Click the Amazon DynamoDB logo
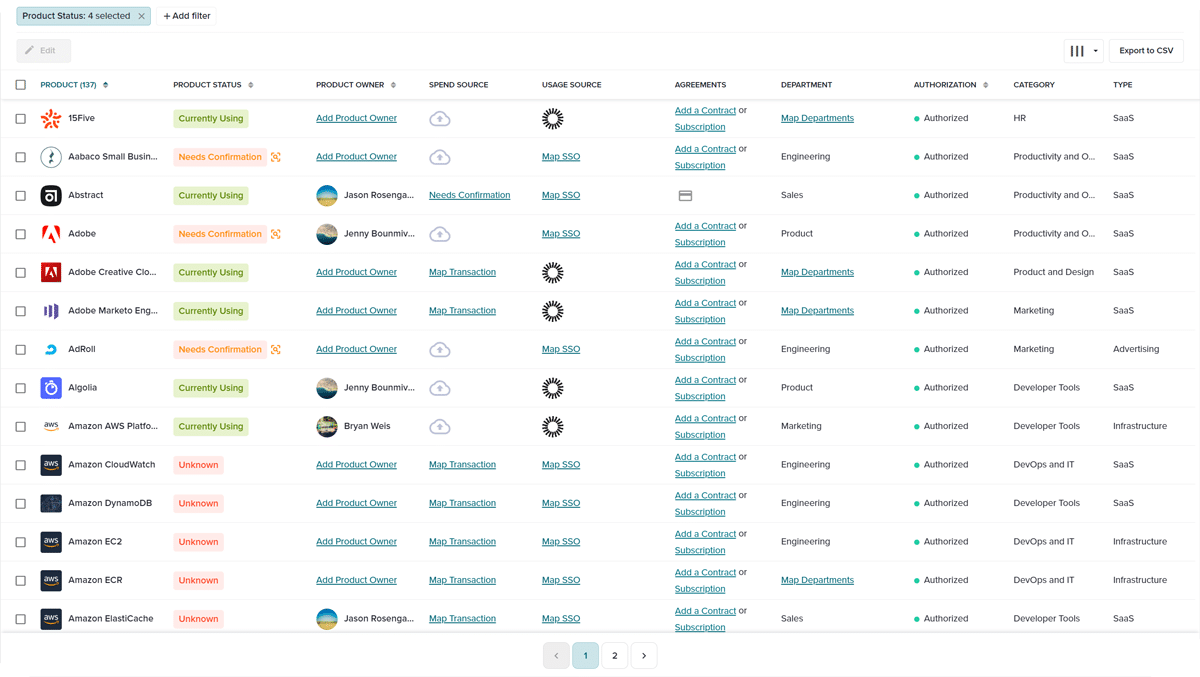The image size is (1200, 677). pos(51,504)
